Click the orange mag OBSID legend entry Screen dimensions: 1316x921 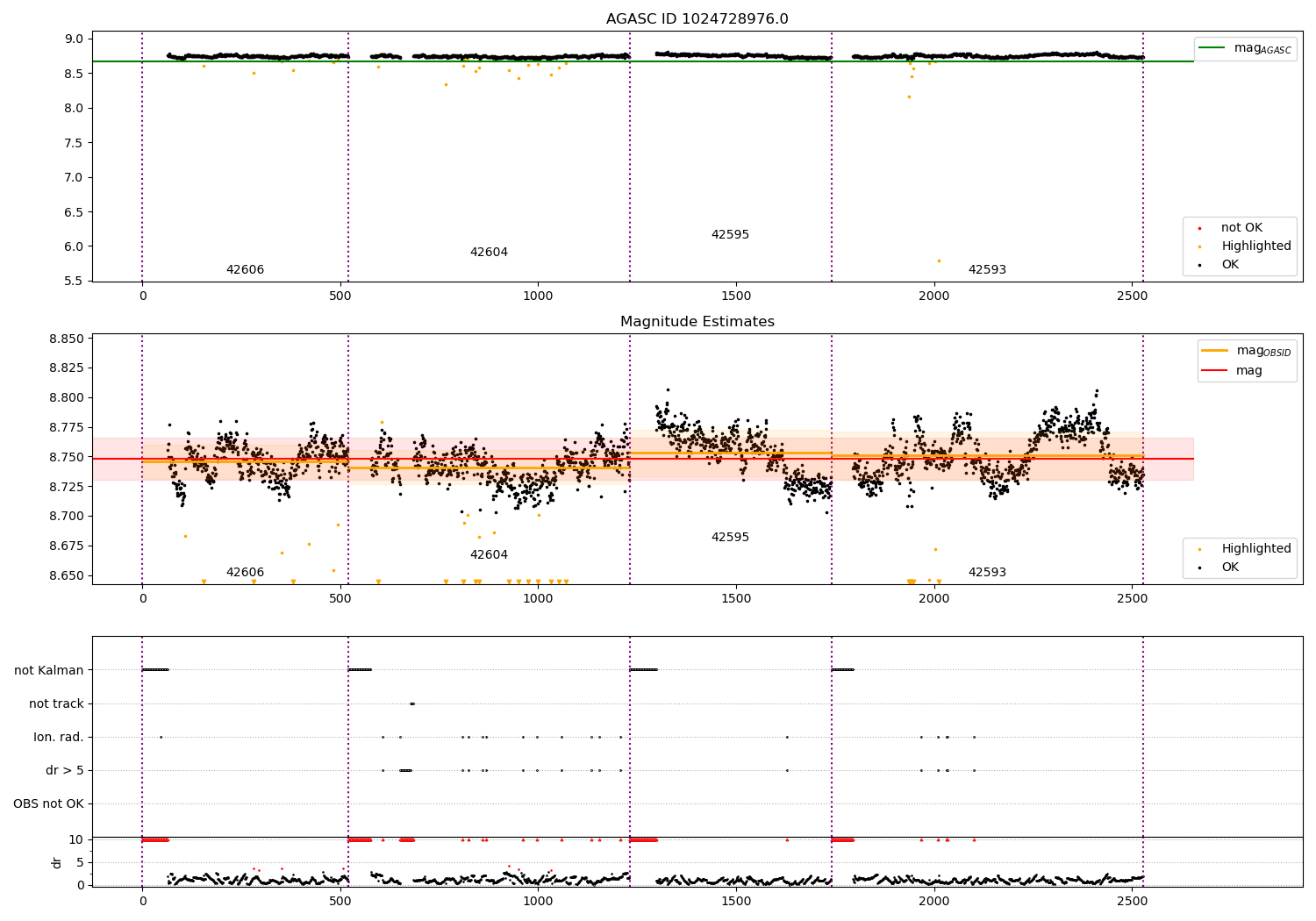[1246, 351]
